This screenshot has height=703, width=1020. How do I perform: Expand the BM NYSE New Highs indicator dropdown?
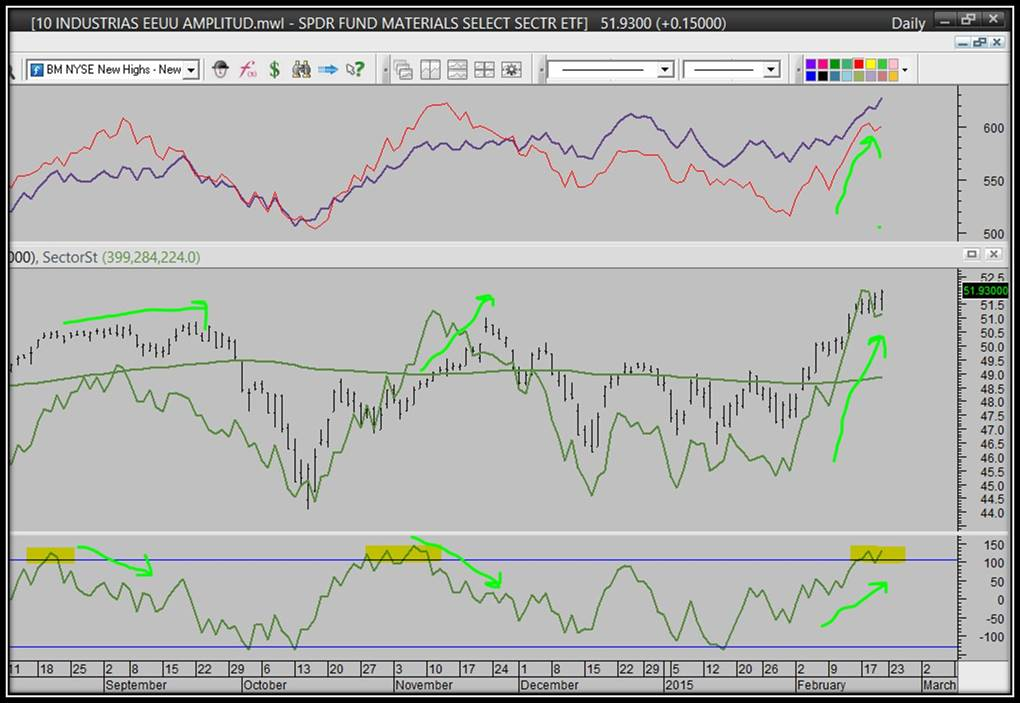(191, 70)
